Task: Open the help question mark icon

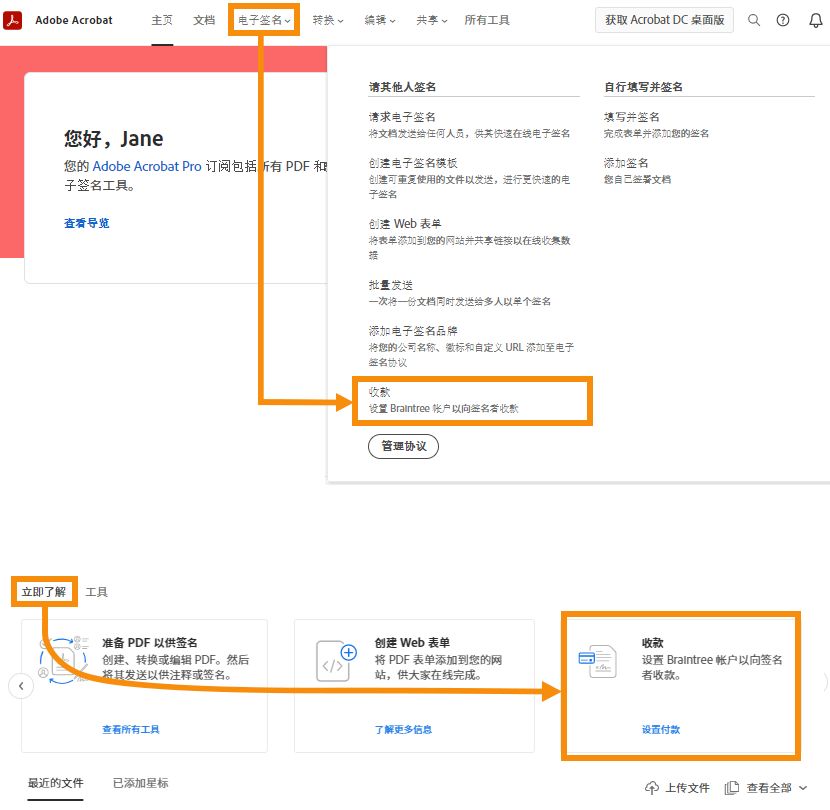Action: 783,20
